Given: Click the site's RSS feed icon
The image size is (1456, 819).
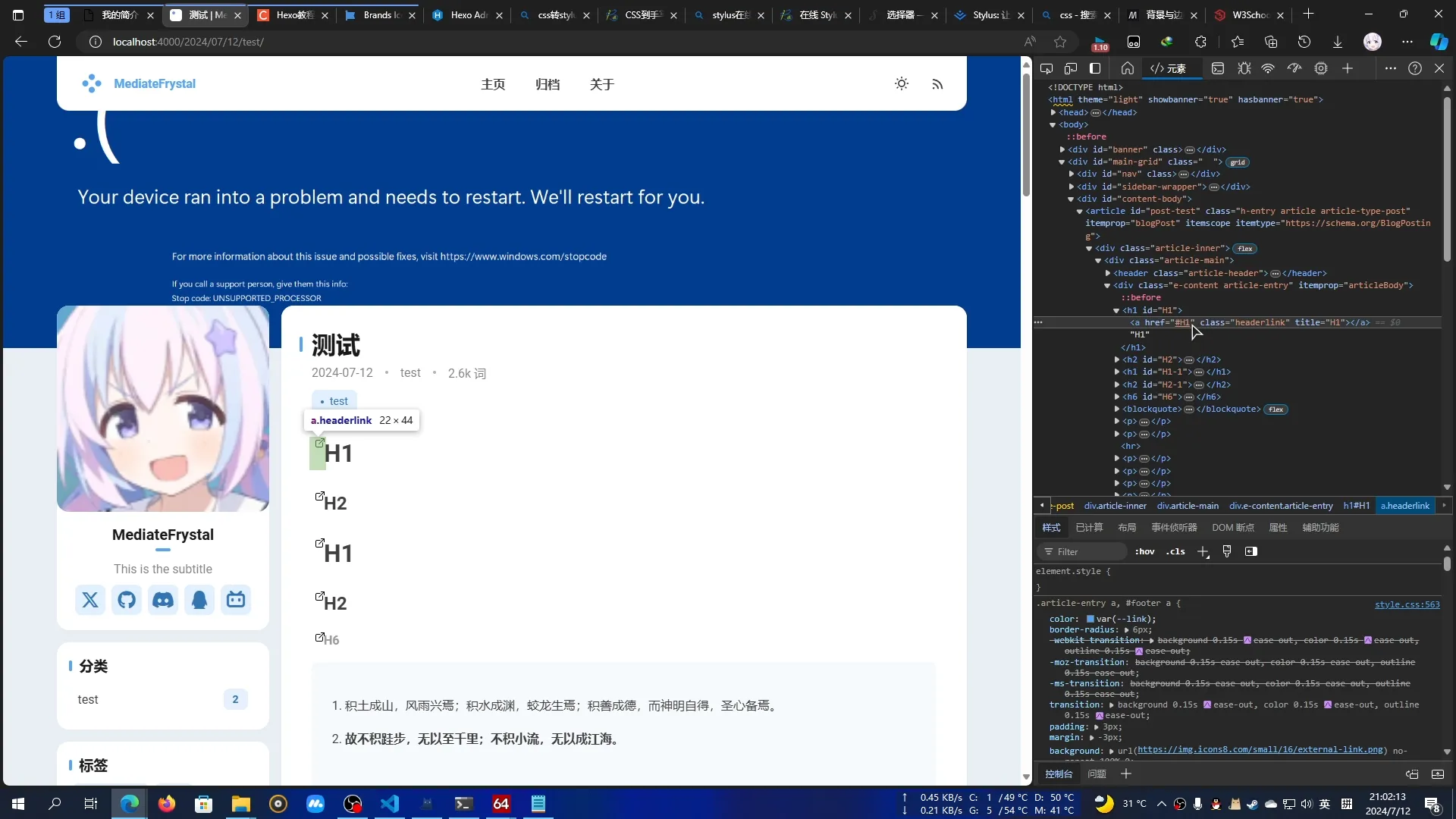Looking at the screenshot, I should click(x=937, y=84).
